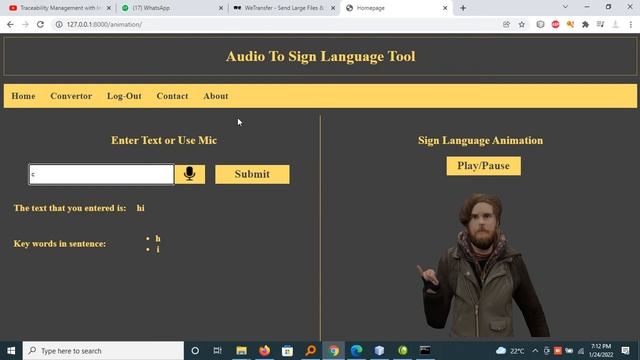Open Cortana circle icon on taskbar

pos(195,351)
